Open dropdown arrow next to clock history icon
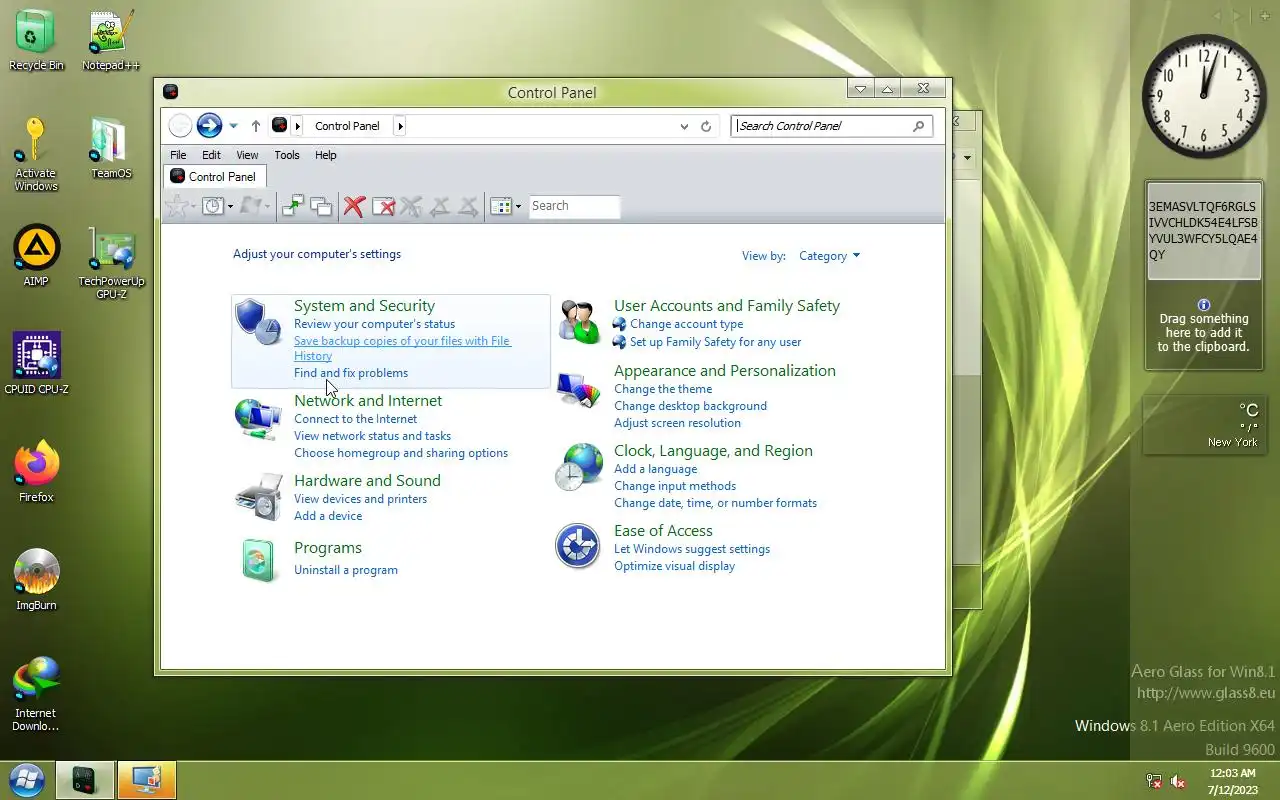The image size is (1280, 800). [230, 207]
